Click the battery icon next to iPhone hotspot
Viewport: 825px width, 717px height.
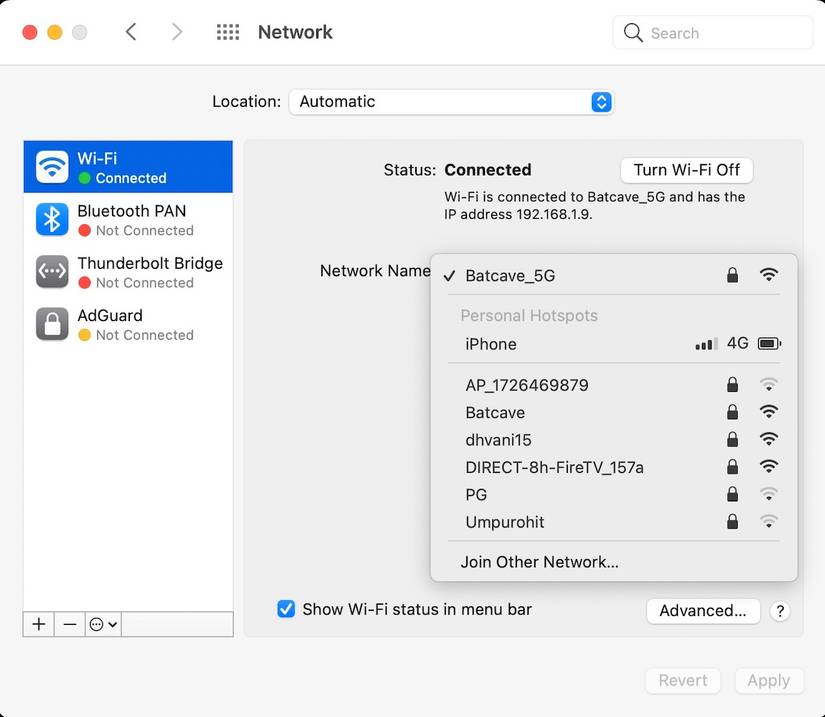(768, 343)
